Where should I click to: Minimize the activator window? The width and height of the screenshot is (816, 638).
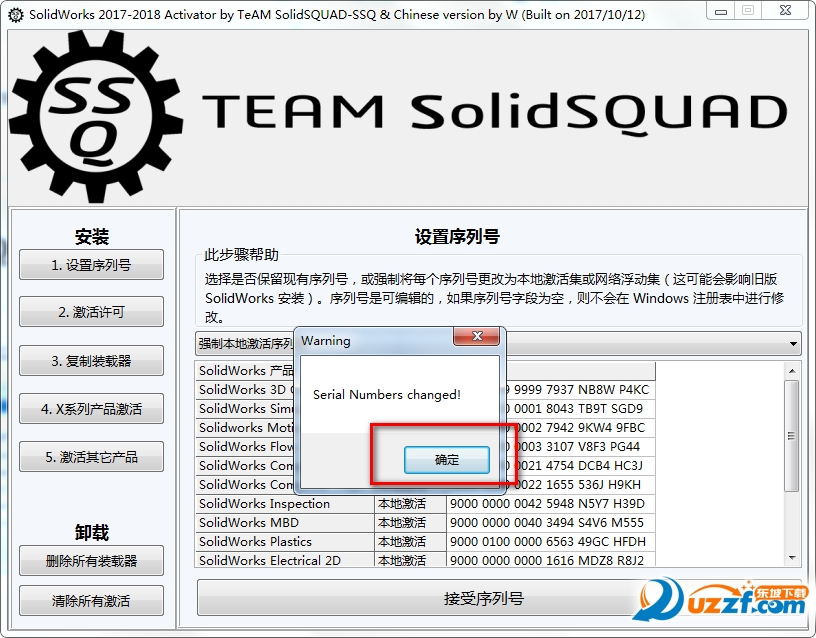721,11
